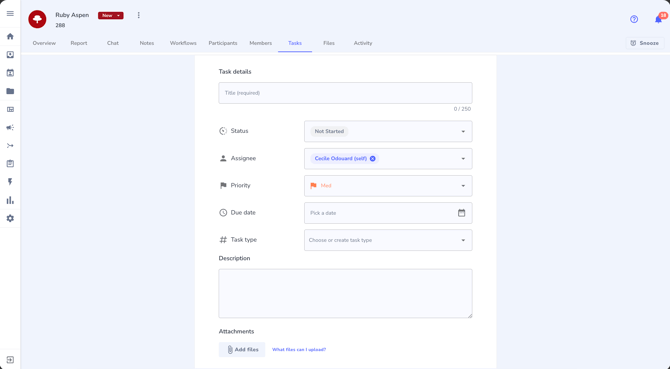This screenshot has height=369, width=670.
Task: Switch to the Members tab
Action: pos(261,43)
